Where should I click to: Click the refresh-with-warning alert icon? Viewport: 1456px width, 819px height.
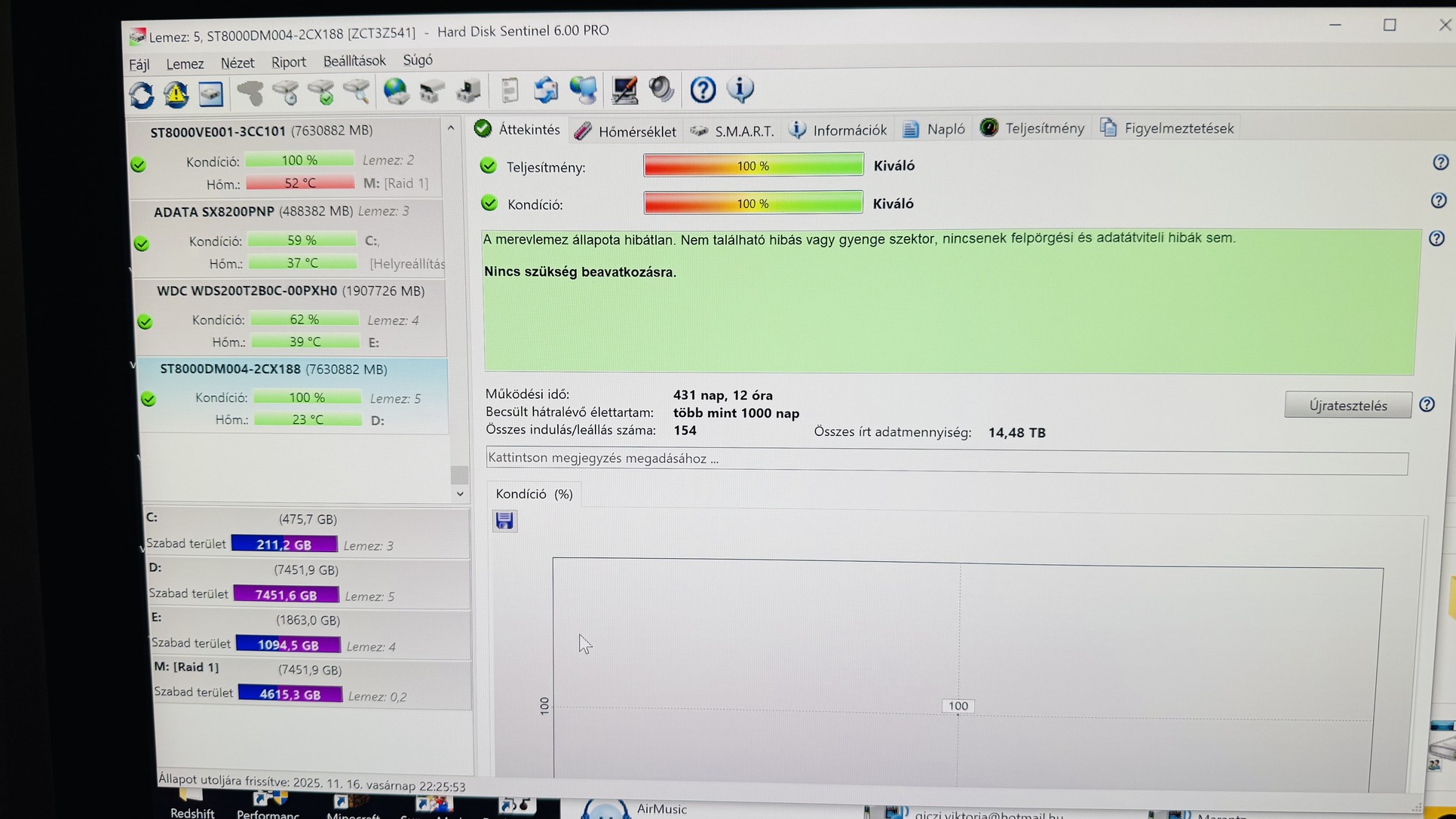pos(176,94)
